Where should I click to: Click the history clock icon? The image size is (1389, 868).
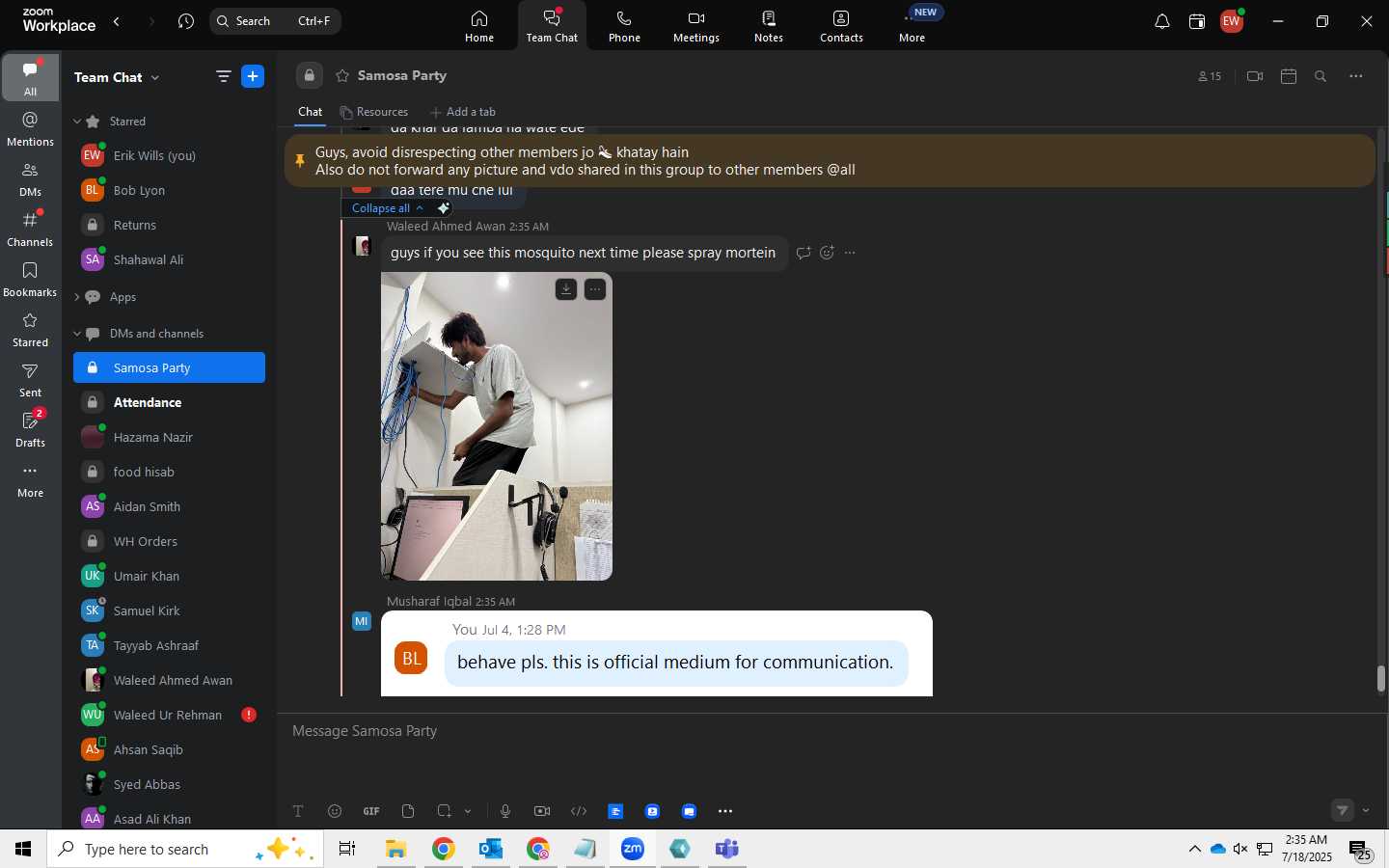pos(186,21)
